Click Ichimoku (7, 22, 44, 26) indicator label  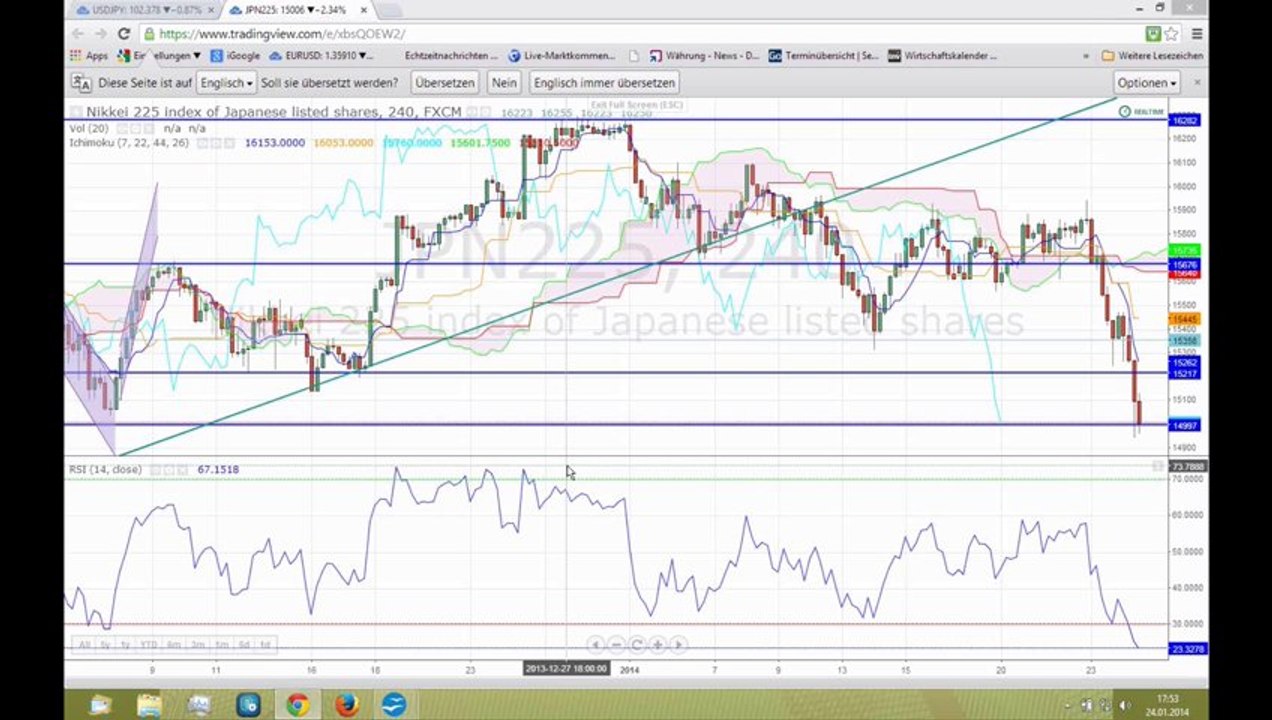point(131,143)
